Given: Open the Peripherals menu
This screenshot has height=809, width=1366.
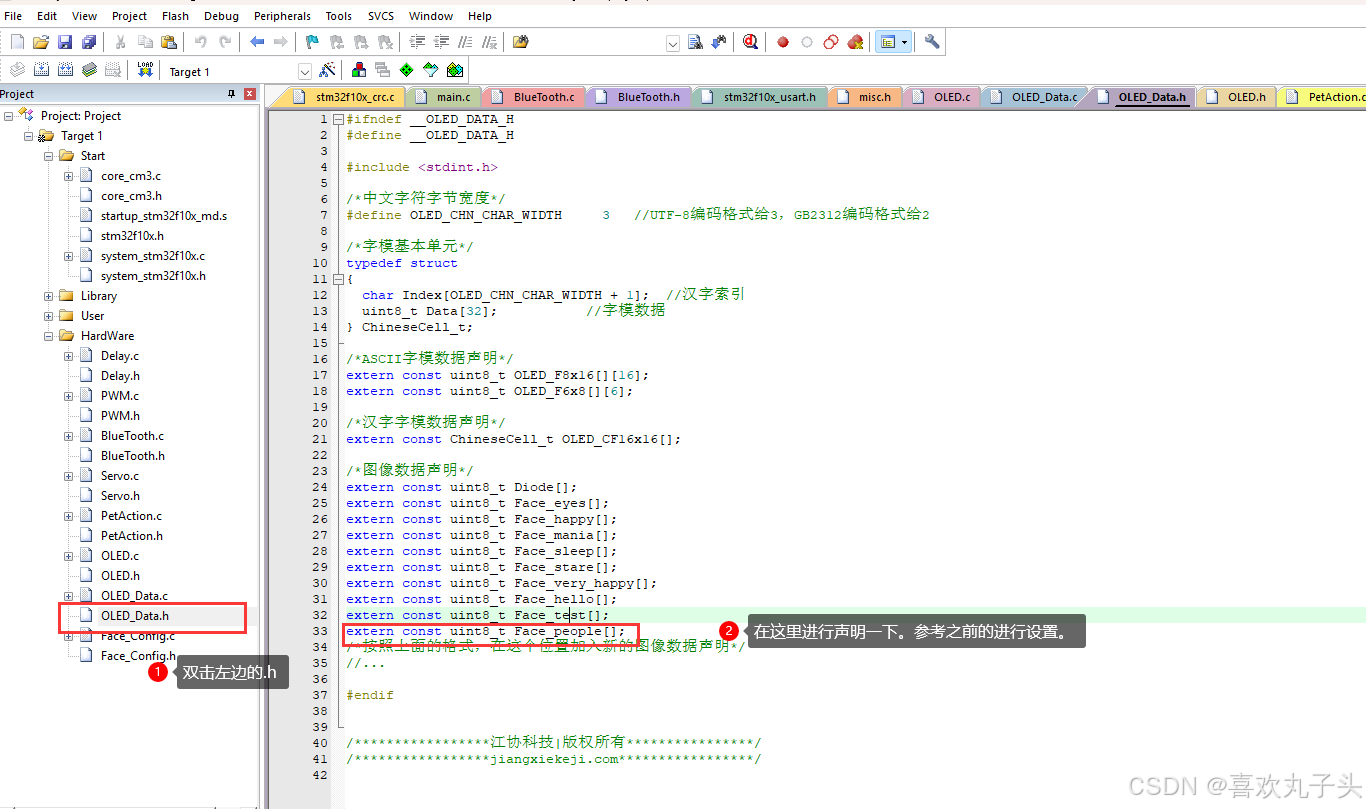Looking at the screenshot, I should [282, 16].
